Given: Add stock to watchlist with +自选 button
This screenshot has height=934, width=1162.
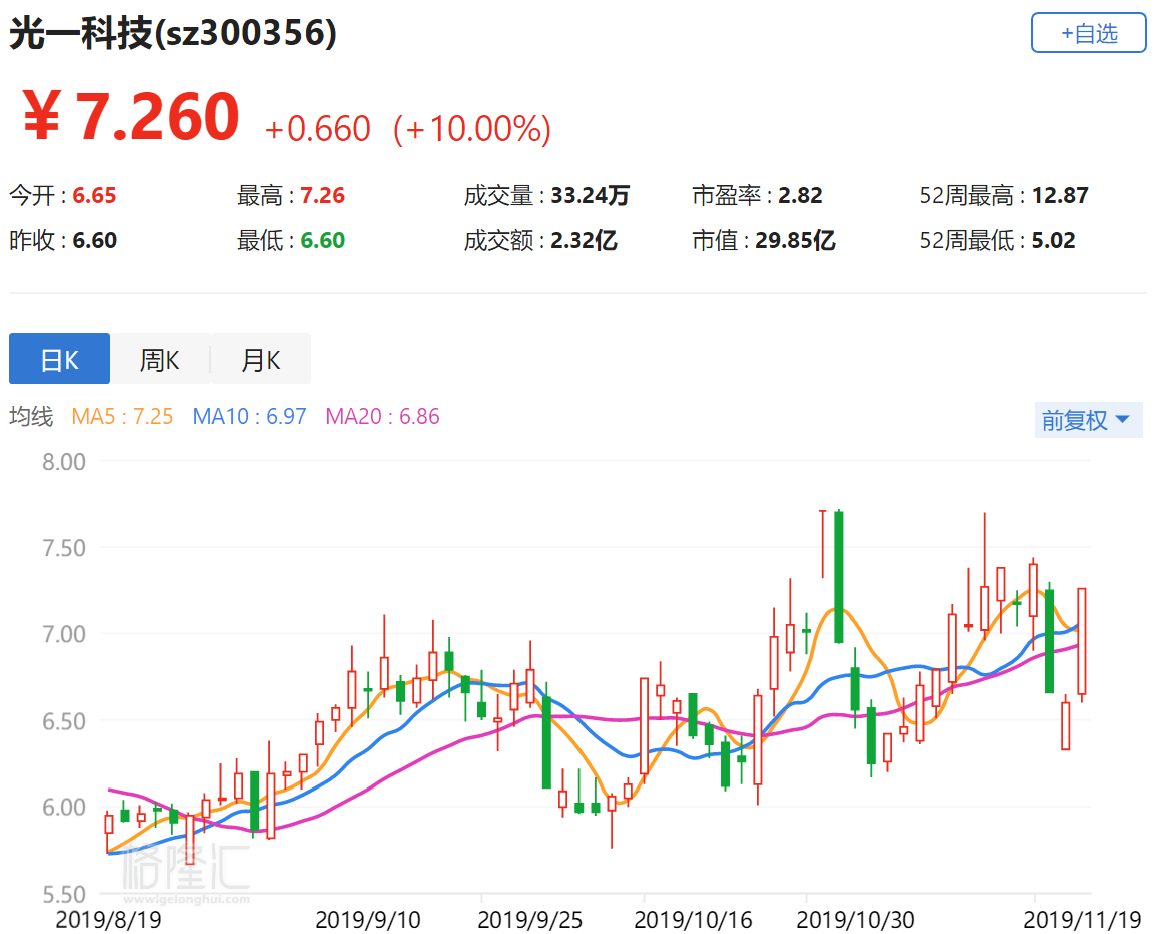Looking at the screenshot, I should pos(1088,33).
